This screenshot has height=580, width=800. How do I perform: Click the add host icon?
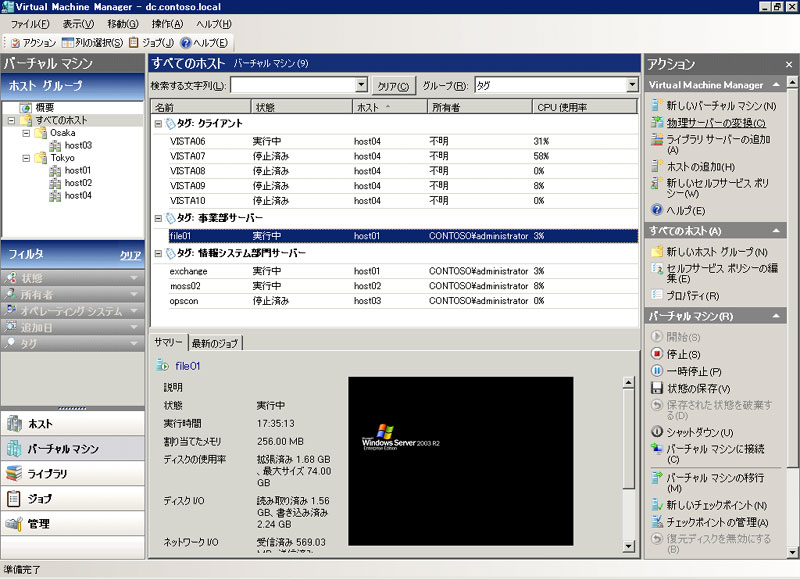[657, 166]
